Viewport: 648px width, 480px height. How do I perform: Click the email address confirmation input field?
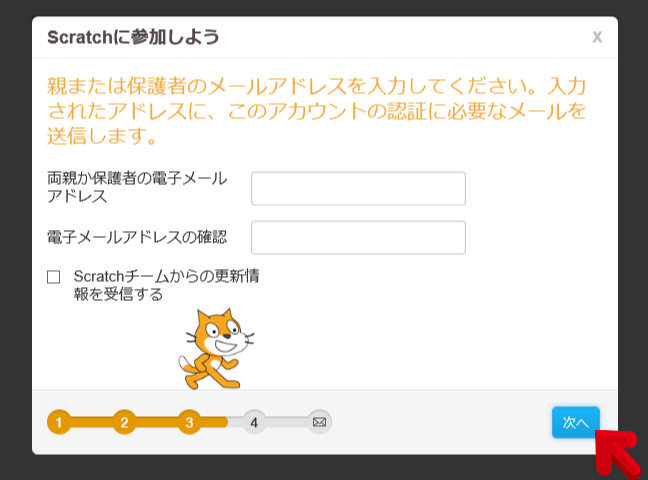[x=358, y=238]
